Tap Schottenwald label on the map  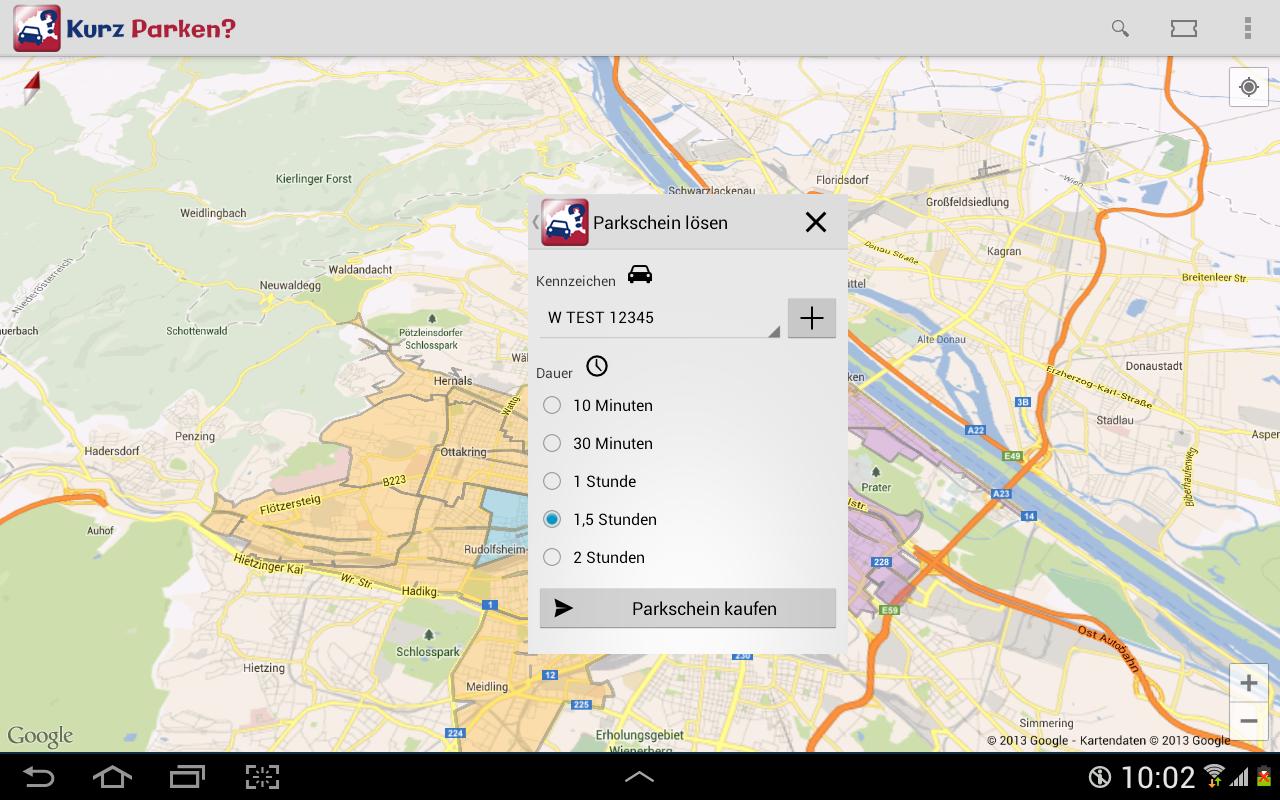197,331
